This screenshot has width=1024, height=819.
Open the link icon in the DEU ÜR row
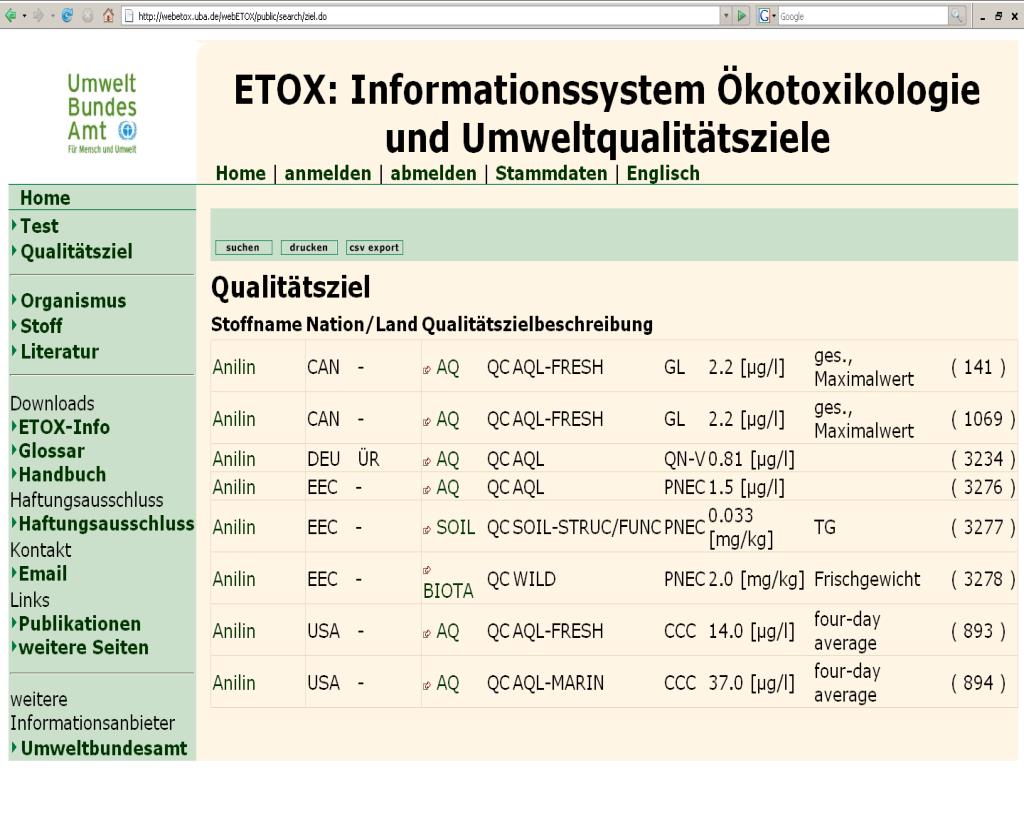(426, 462)
